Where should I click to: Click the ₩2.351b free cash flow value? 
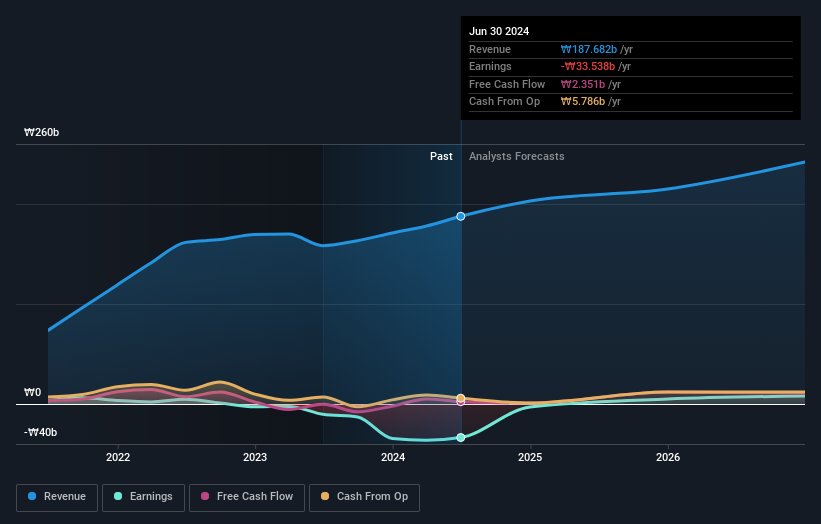click(x=583, y=84)
